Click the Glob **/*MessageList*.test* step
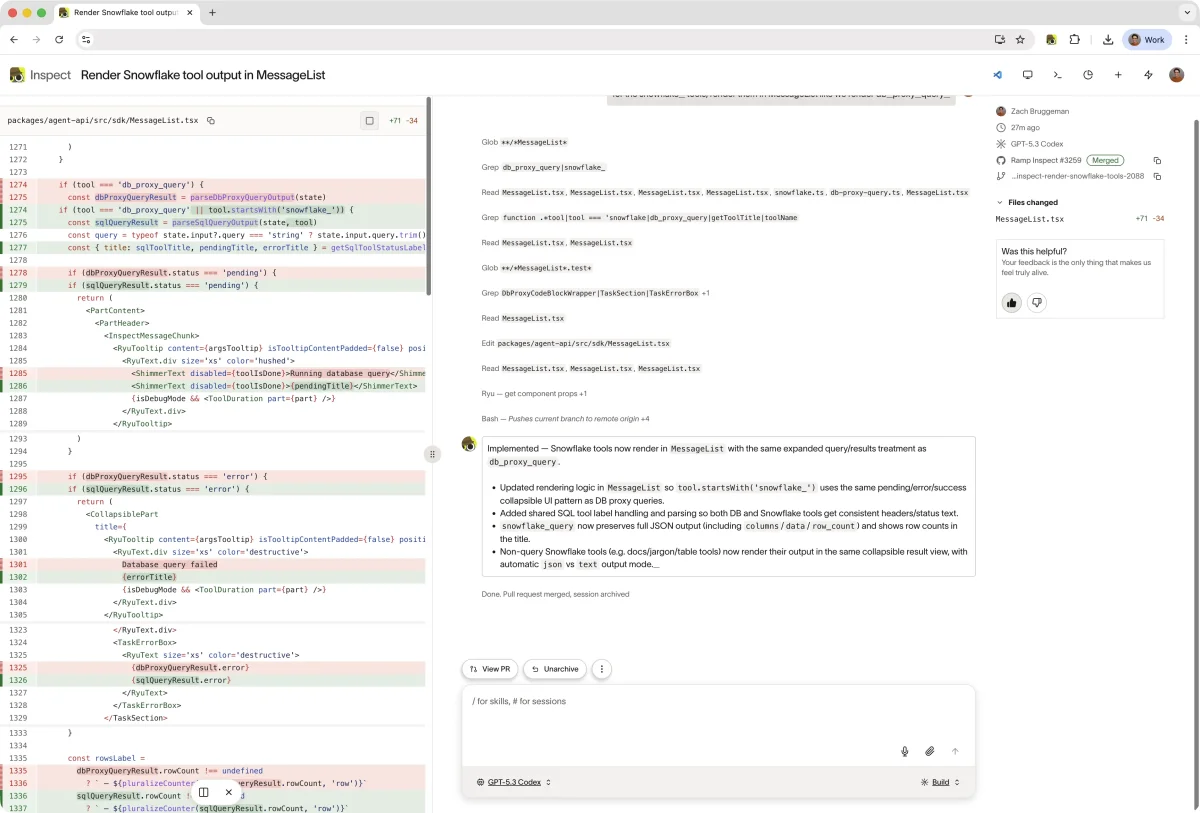The width and height of the screenshot is (1200, 813). coord(537,268)
